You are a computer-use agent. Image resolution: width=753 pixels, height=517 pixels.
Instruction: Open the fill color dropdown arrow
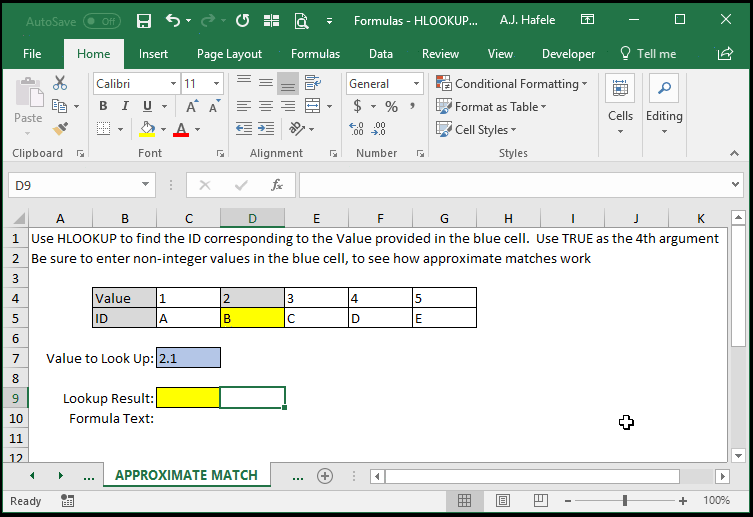coord(163,129)
